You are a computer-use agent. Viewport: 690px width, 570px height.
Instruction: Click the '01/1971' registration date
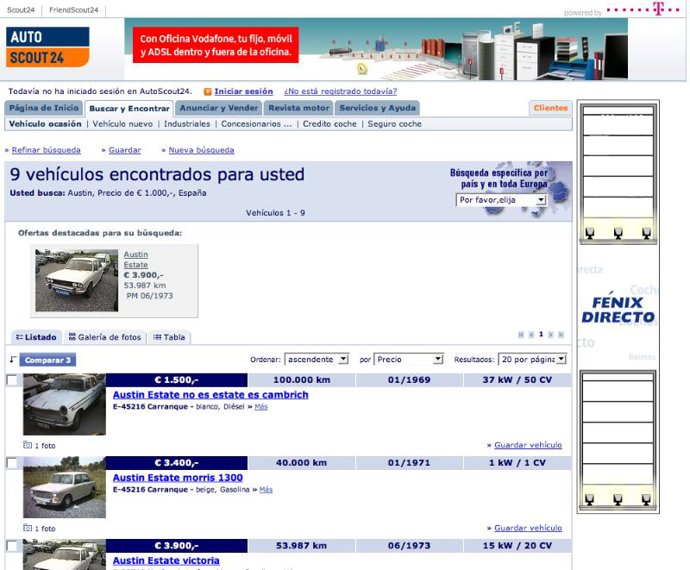[x=409, y=463]
